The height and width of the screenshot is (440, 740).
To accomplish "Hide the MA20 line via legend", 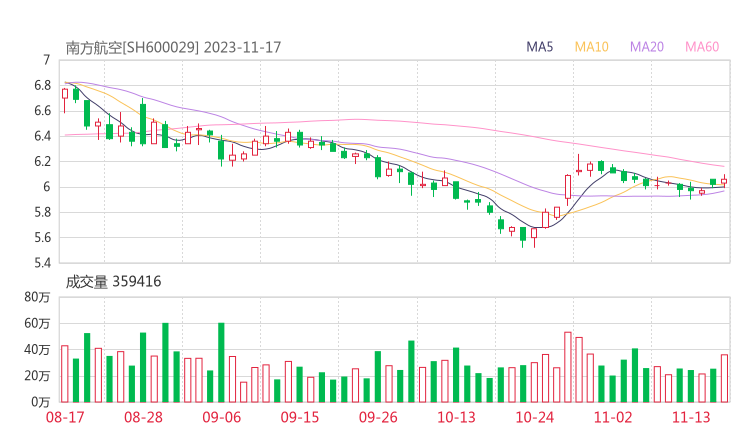I will click(646, 47).
